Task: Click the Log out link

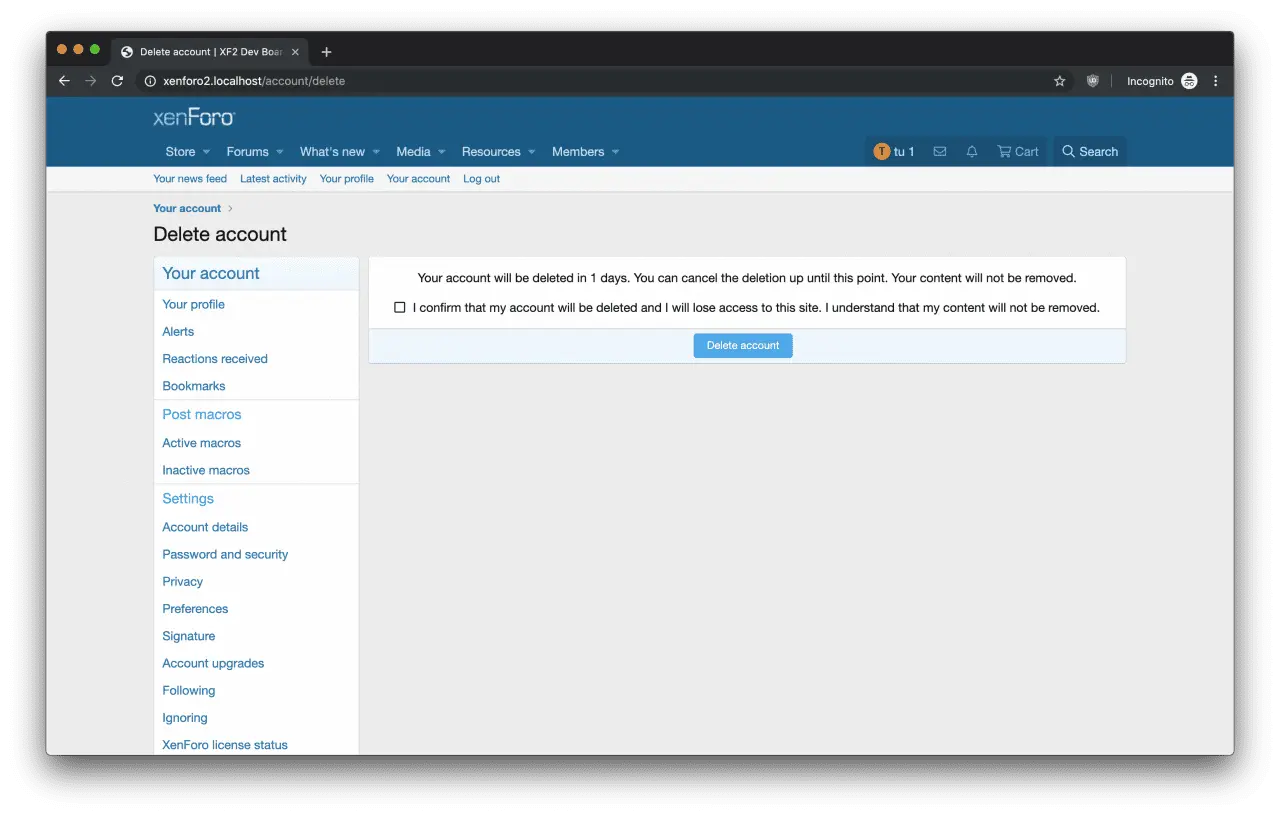Action: tap(481, 179)
